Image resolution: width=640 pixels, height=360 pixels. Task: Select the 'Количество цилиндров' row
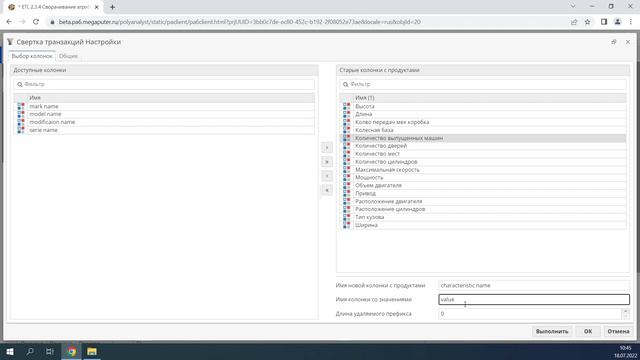point(483,162)
